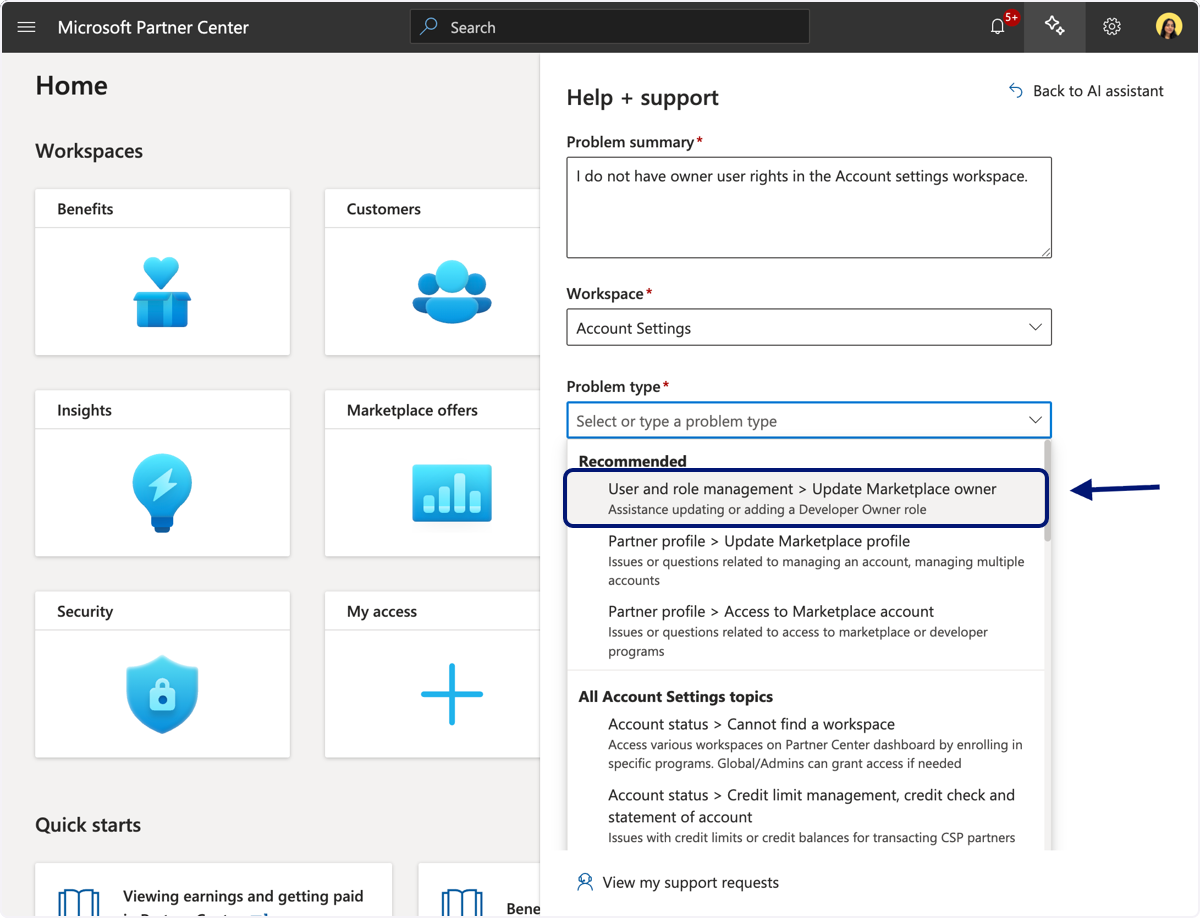The height and width of the screenshot is (918, 1200).
Task: Click the Insights lightbulb icon
Action: tap(162, 492)
